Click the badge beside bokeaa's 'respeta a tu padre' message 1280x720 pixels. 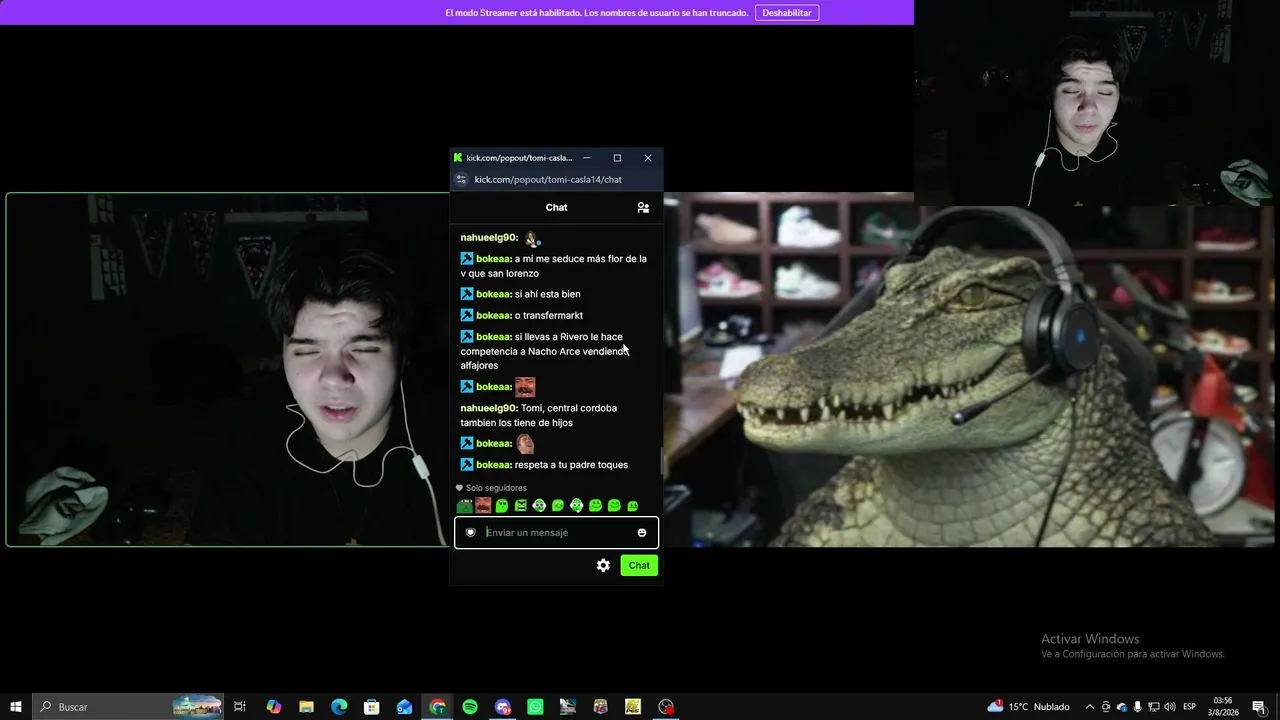click(467, 465)
